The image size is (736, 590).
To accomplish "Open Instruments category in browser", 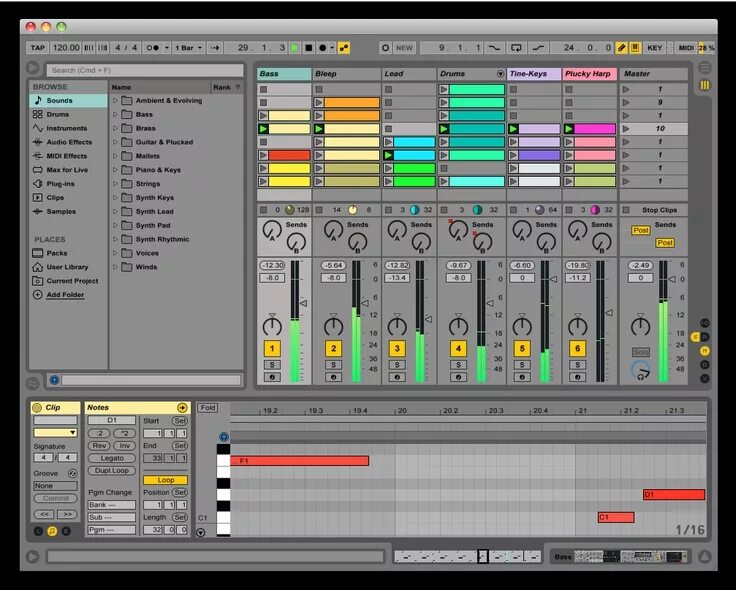I will [x=69, y=128].
